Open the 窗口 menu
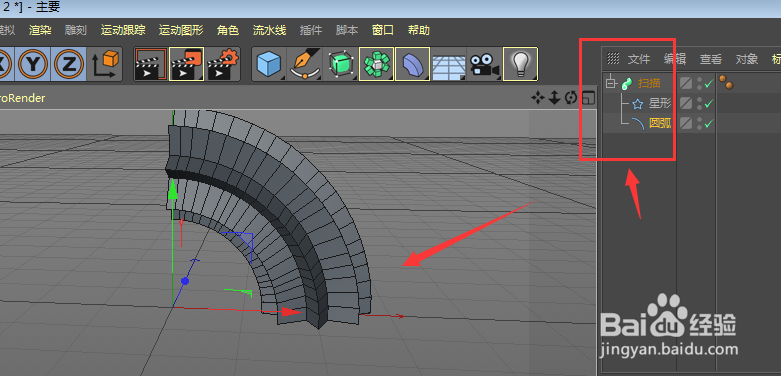Viewport: 781px width, 376px height. [x=383, y=30]
